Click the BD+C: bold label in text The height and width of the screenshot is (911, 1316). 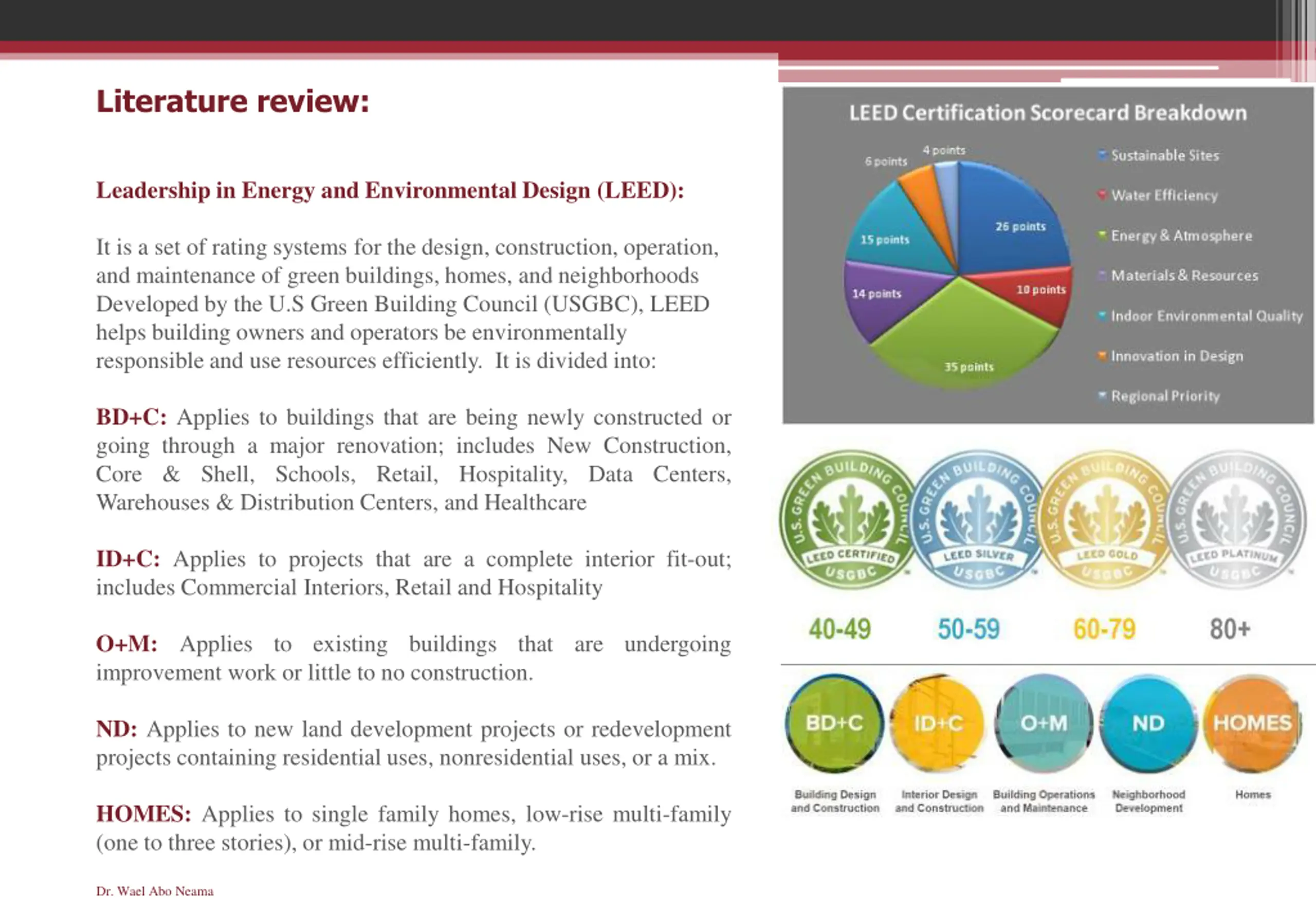point(131,417)
